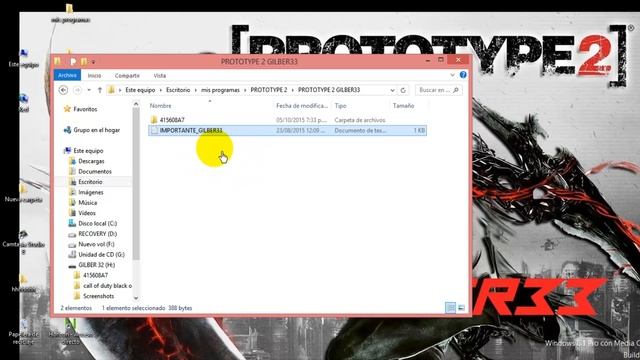Open Unidad de CD (G:)

pyautogui.click(x=101, y=254)
